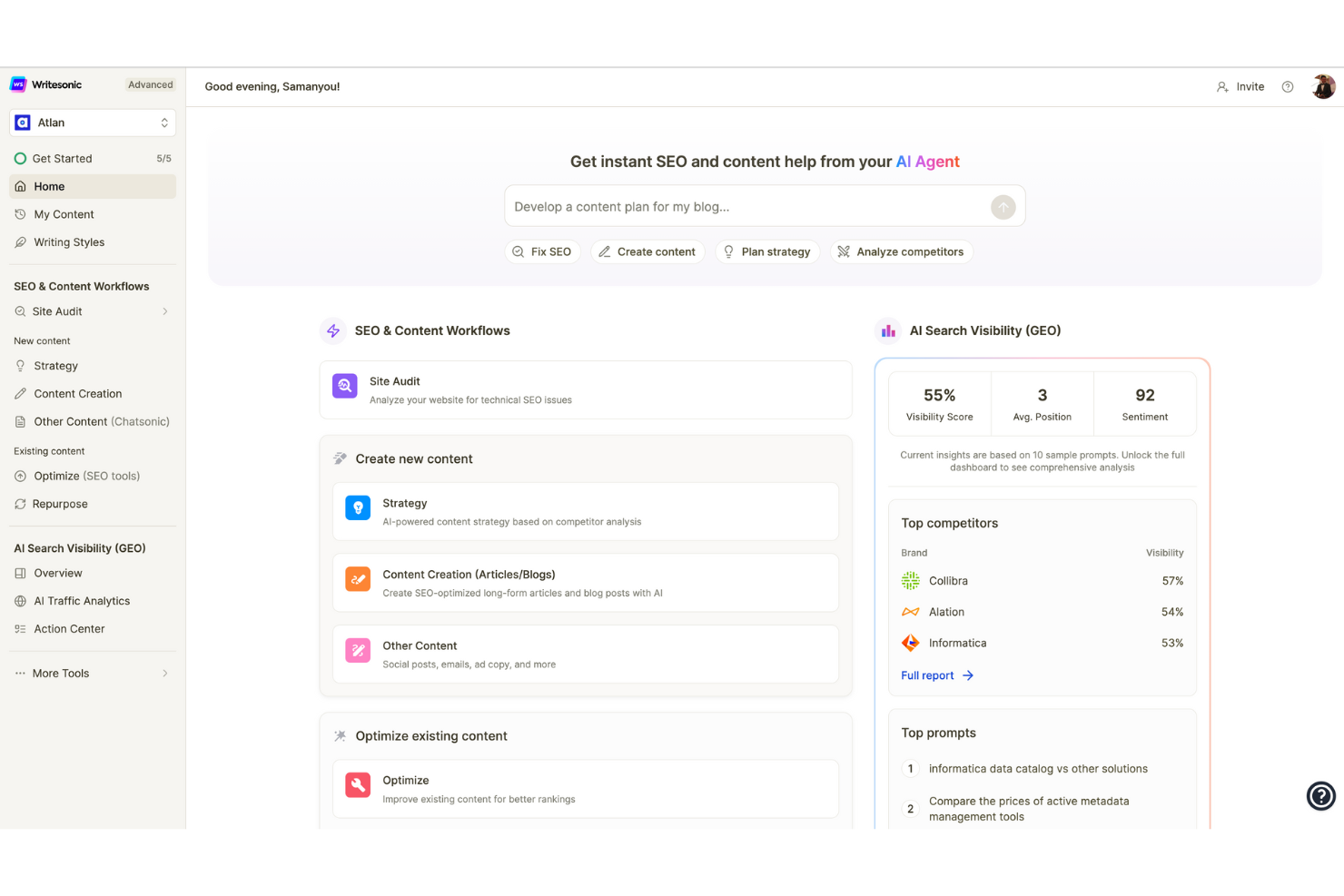Viewport: 1344px width, 896px height.
Task: Open the Content Creation pencil icon
Action: (x=20, y=393)
